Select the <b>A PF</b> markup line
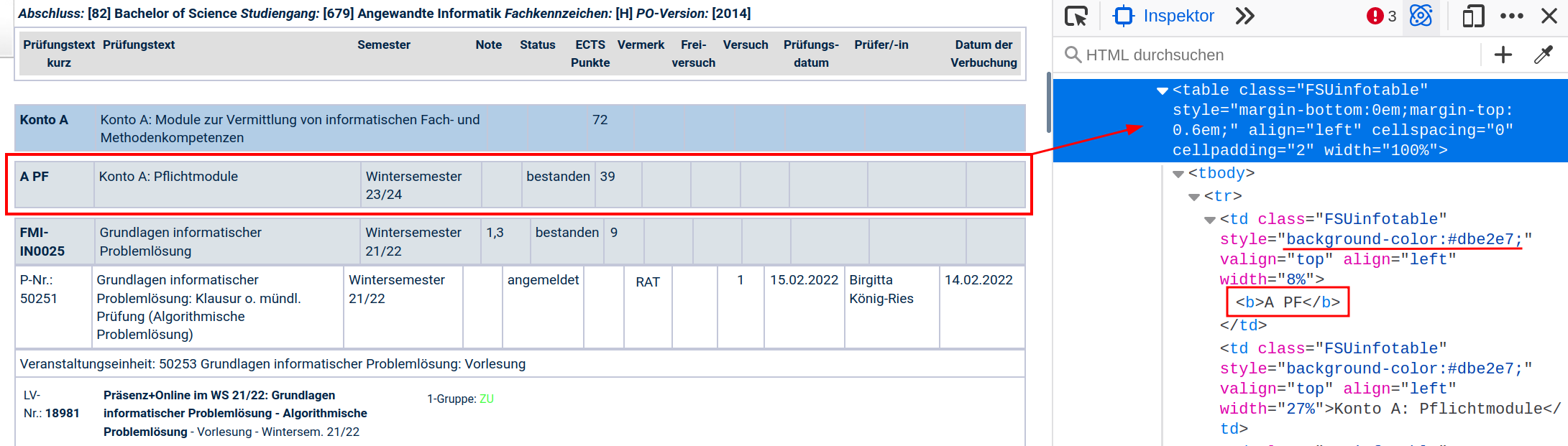 (1288, 302)
